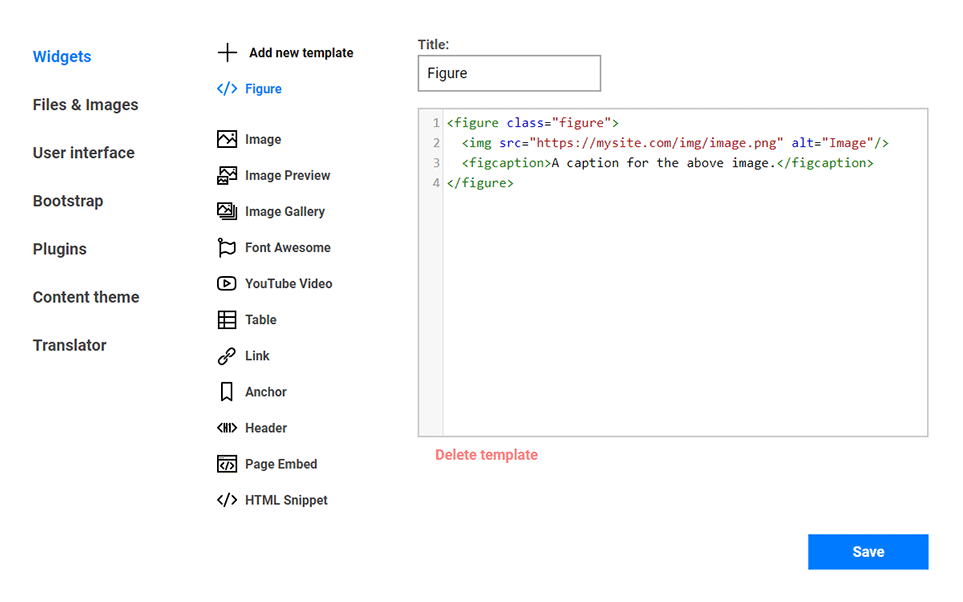This screenshot has width=963, height=602.
Task: Open the Bootstrap section
Action: click(68, 201)
